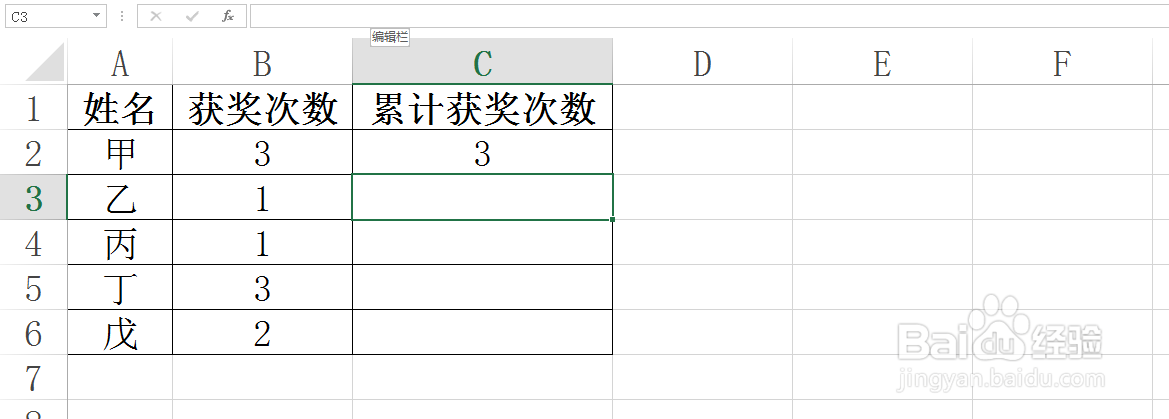Select column B header
The width and height of the screenshot is (1169, 419).
(x=262, y=63)
